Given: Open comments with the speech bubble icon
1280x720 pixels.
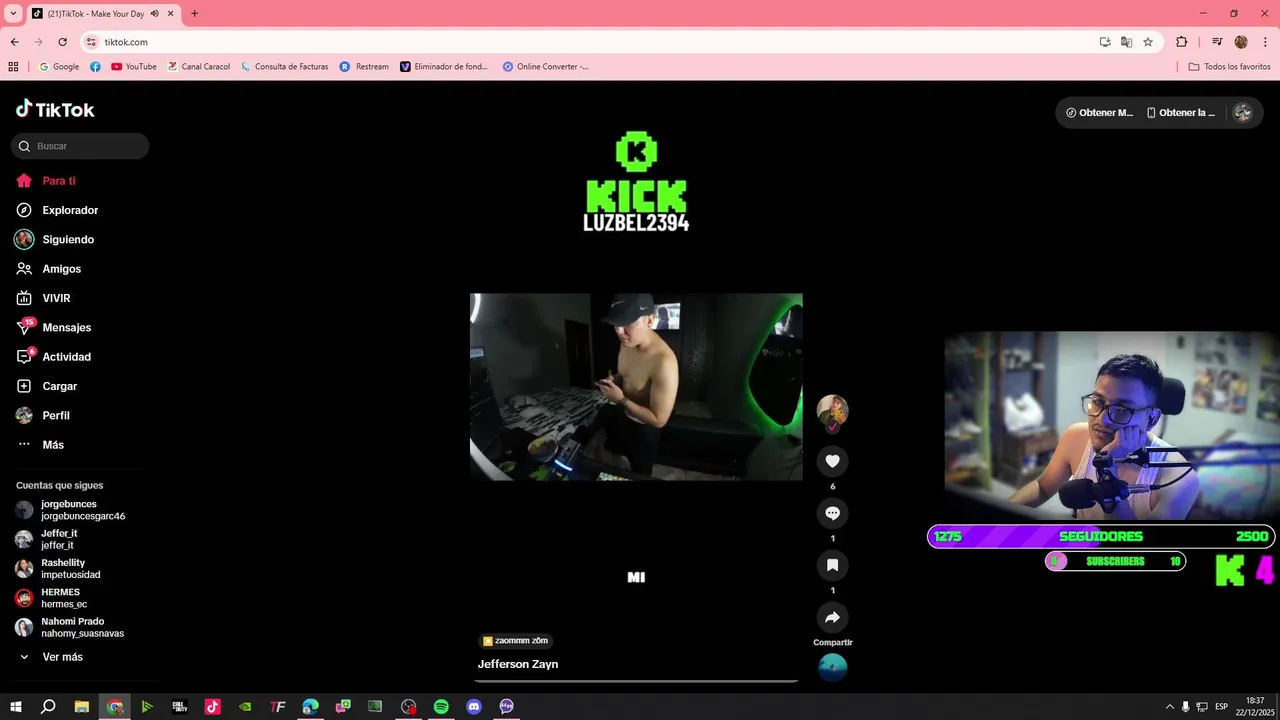Looking at the screenshot, I should (832, 513).
